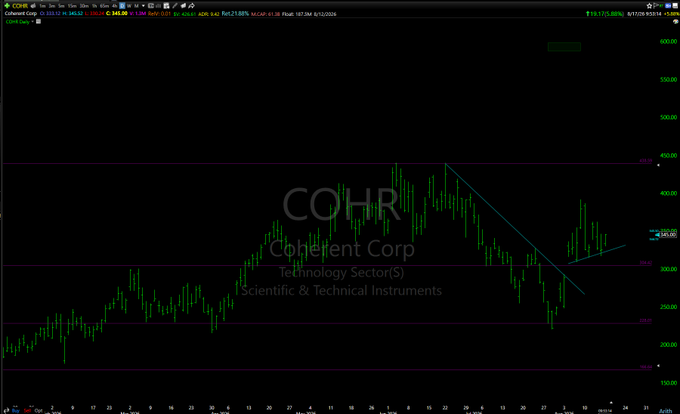Switch to the W weekly timeframe
Viewport: 680px width, 414px height.
(129, 6)
